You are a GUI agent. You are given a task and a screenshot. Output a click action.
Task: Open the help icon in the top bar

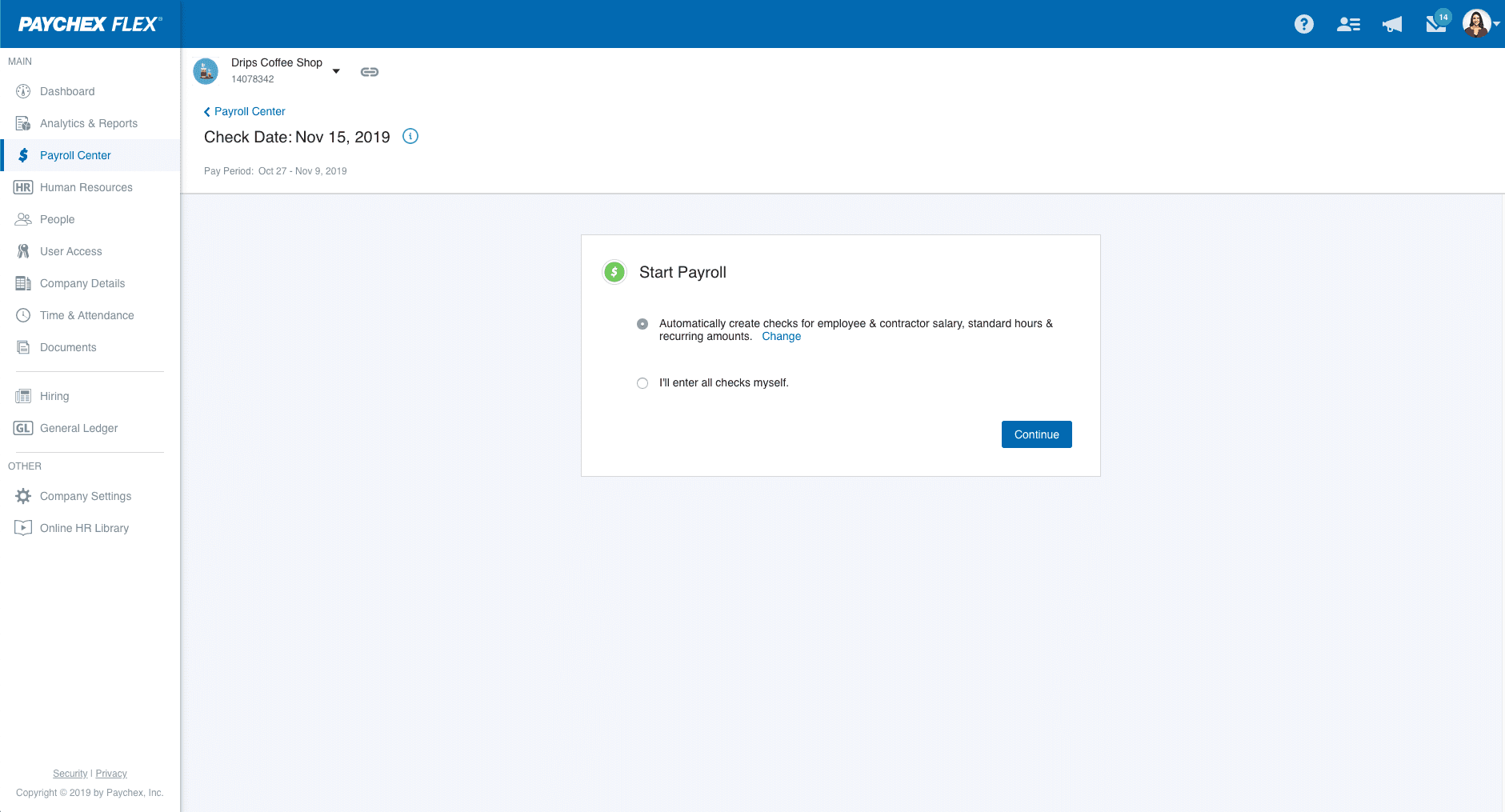tap(1303, 24)
